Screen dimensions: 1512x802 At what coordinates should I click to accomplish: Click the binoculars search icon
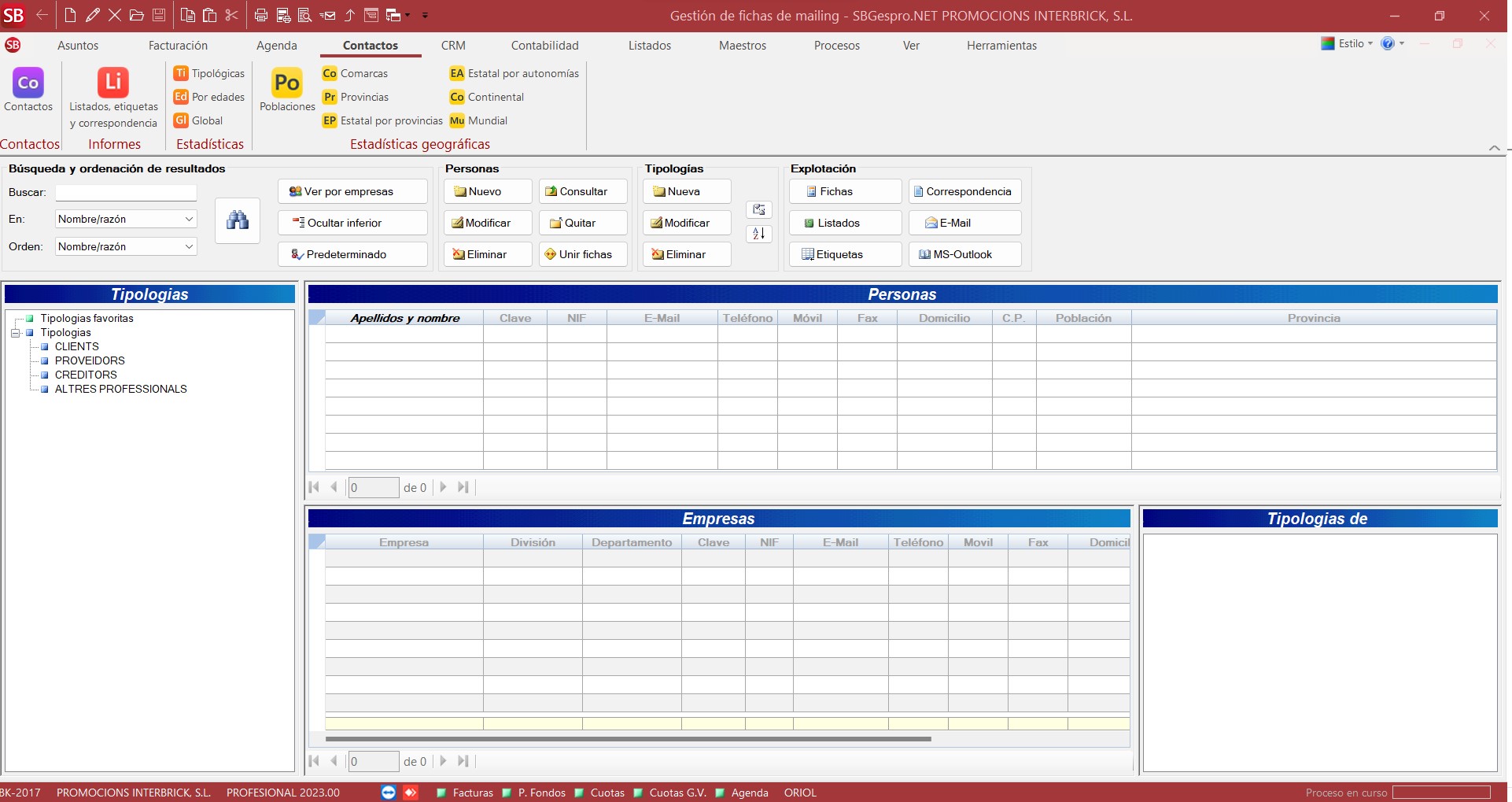pos(237,220)
